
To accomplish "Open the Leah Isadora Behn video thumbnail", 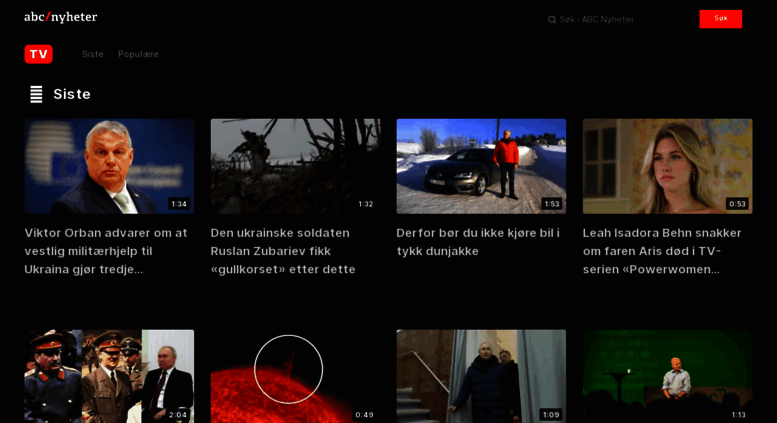I will pyautogui.click(x=667, y=166).
